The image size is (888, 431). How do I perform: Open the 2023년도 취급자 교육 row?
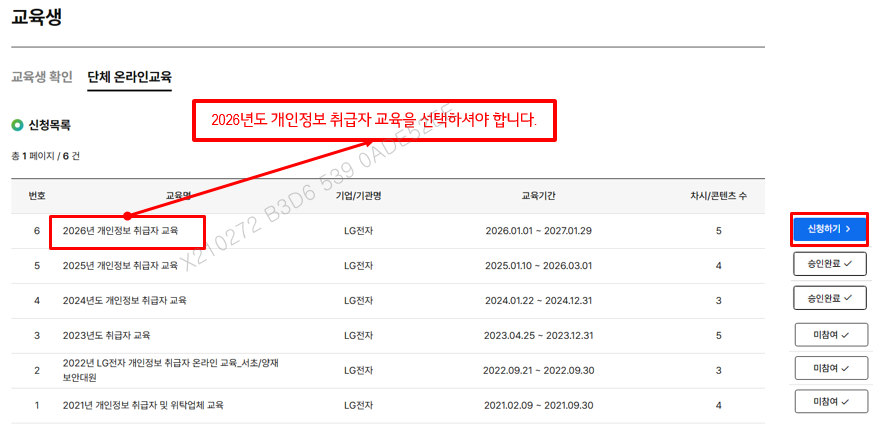coord(106,335)
